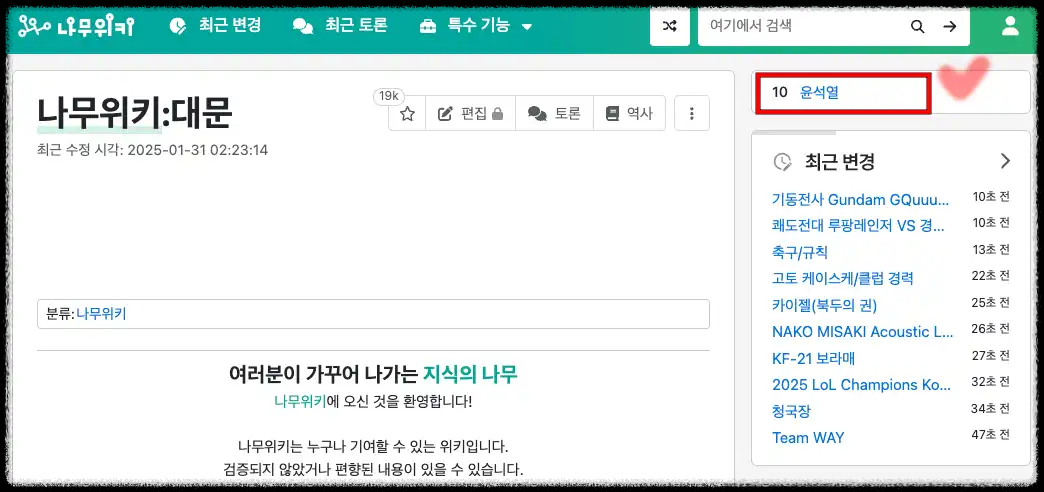Open the user profile icon
Viewport: 1044px width, 492px height.
click(x=1010, y=27)
